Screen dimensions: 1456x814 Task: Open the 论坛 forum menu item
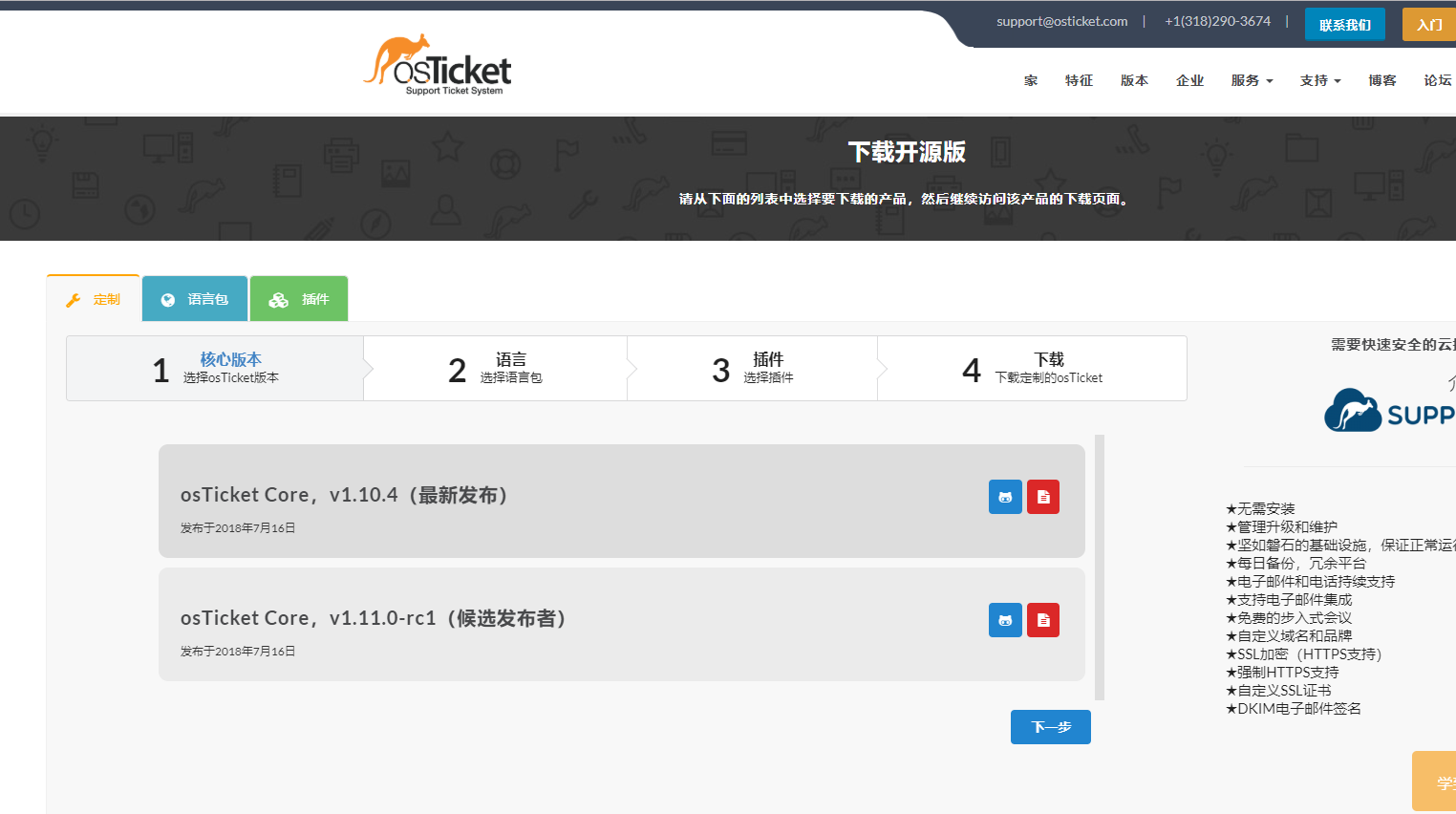pyautogui.click(x=1437, y=80)
